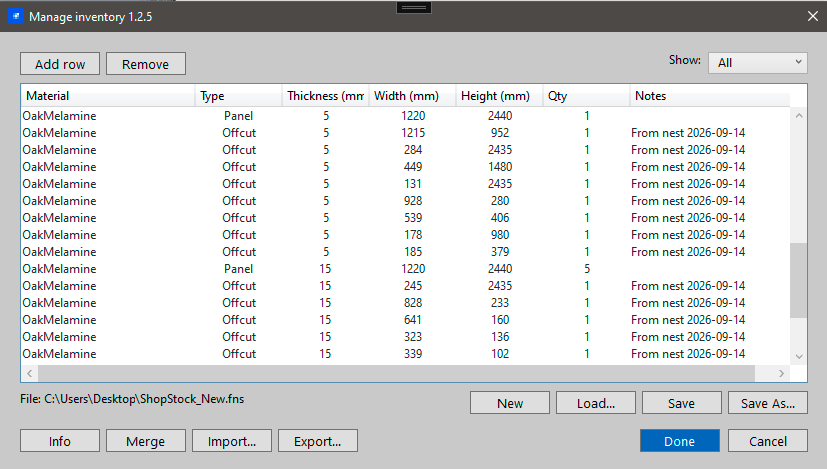Click the Panel type cell with thickness 15
This screenshot has width=827, height=469.
[x=238, y=269]
